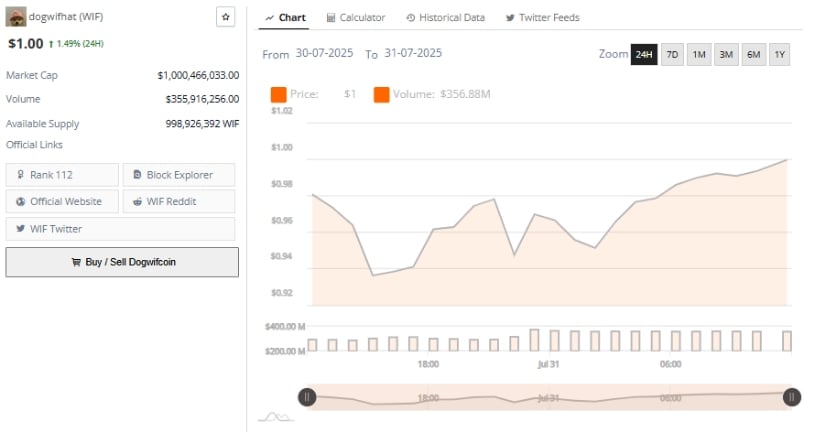Image resolution: width=825 pixels, height=432 pixels.
Task: Click Buy / Sell Dogwifcoin button
Action: [x=122, y=262]
